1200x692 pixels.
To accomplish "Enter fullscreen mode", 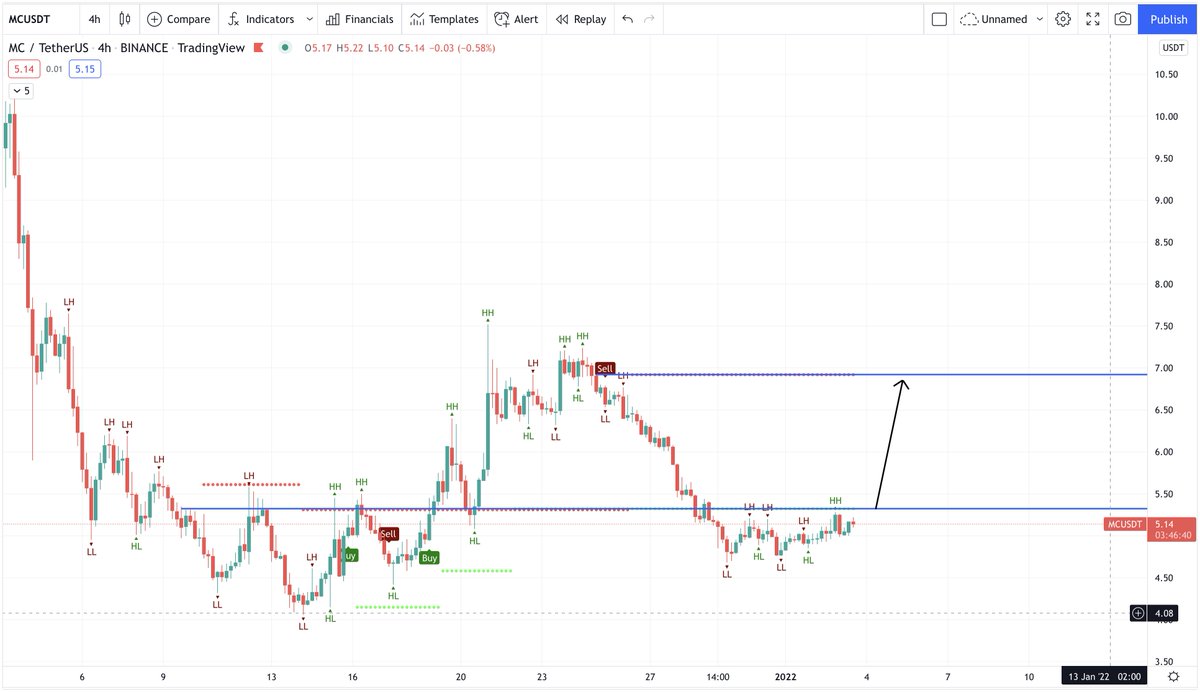I will tap(1093, 19).
